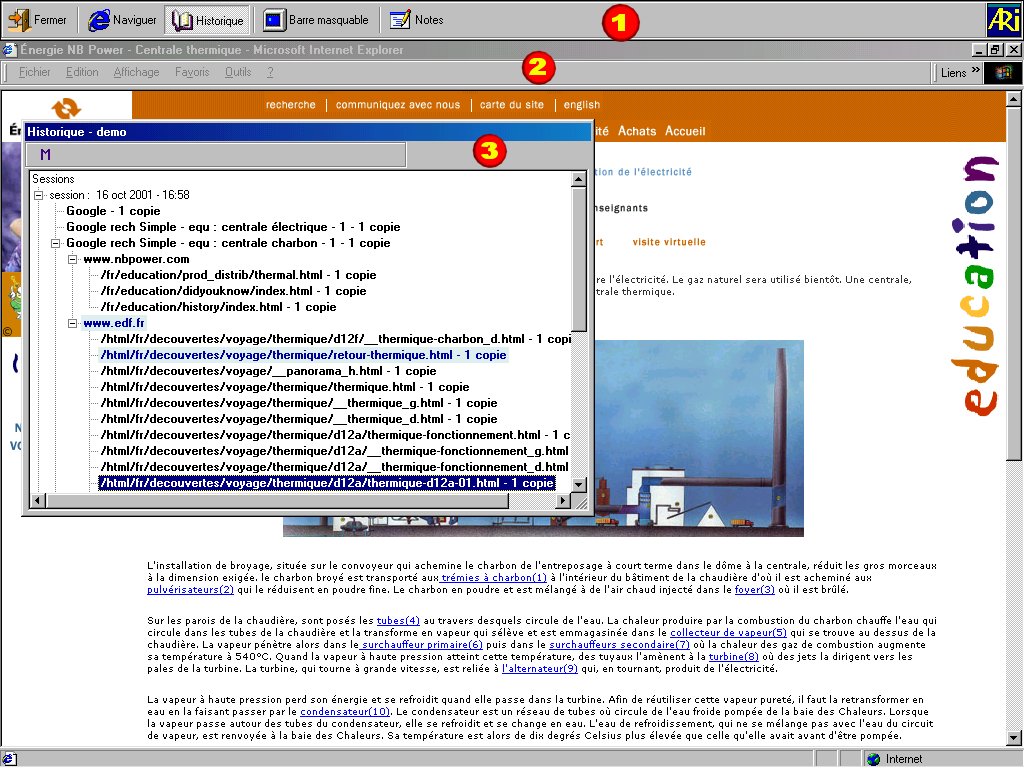Viewport: 1024px width, 768px height.
Task: Click the Fermer door icon
Action: [x=19, y=20]
